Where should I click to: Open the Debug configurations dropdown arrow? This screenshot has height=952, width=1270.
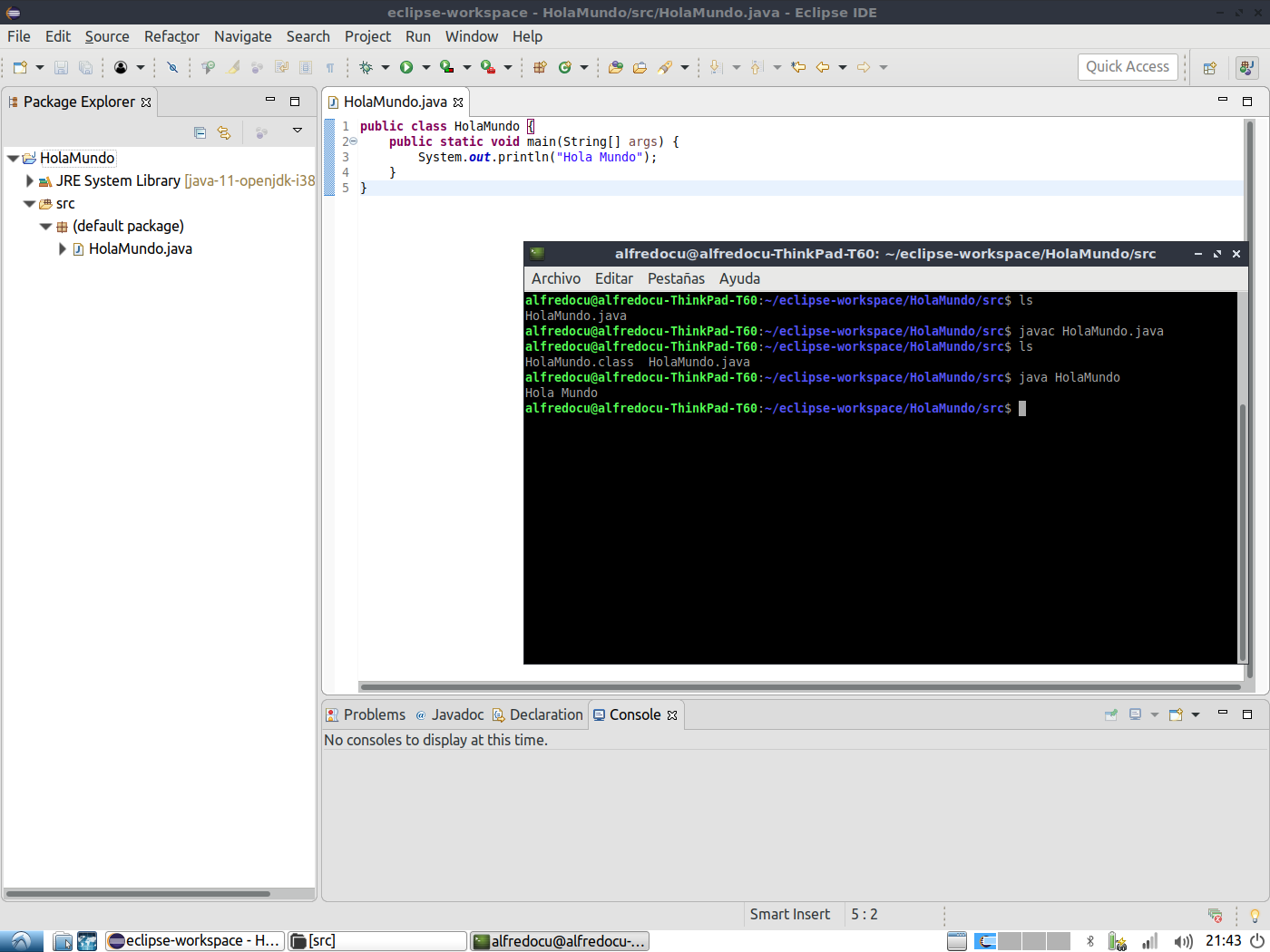[386, 67]
